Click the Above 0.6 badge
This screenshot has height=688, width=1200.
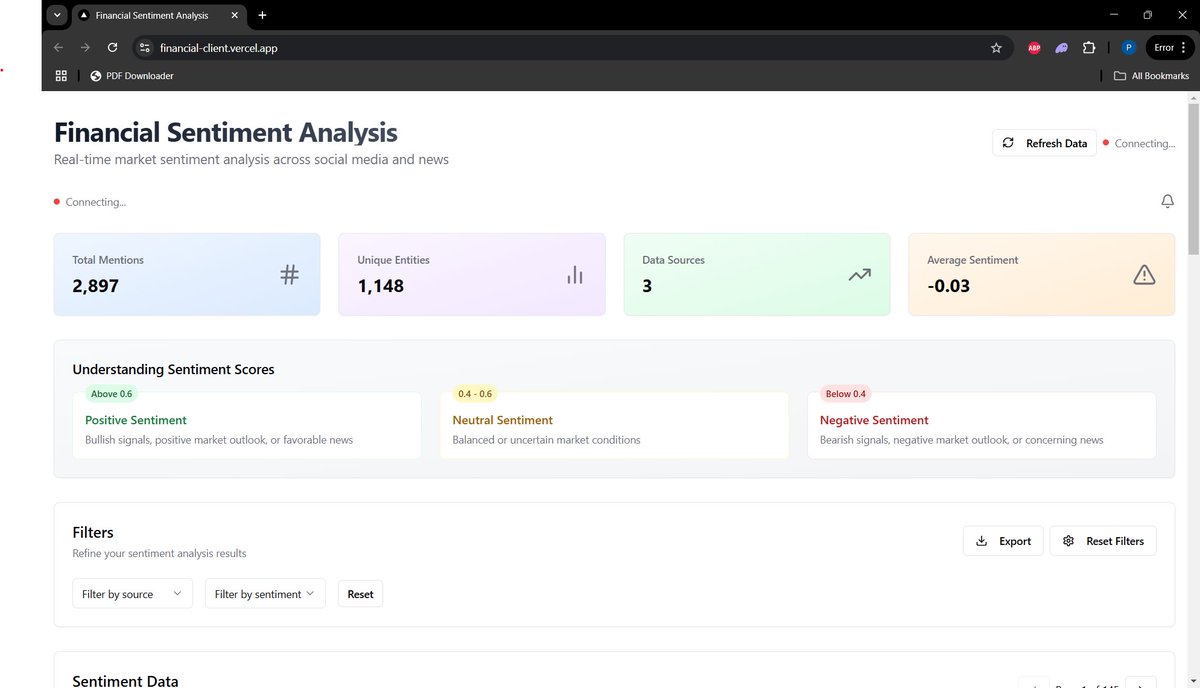point(111,394)
